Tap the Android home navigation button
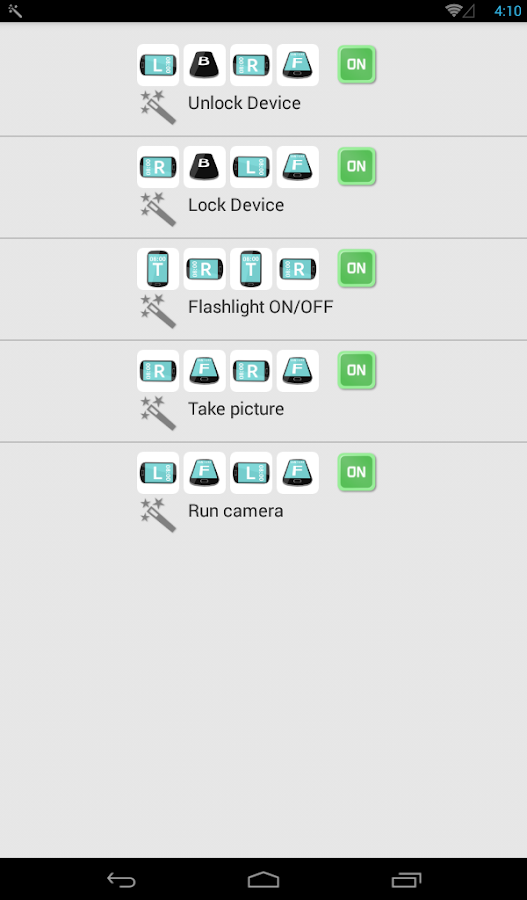The width and height of the screenshot is (527, 900). click(264, 879)
